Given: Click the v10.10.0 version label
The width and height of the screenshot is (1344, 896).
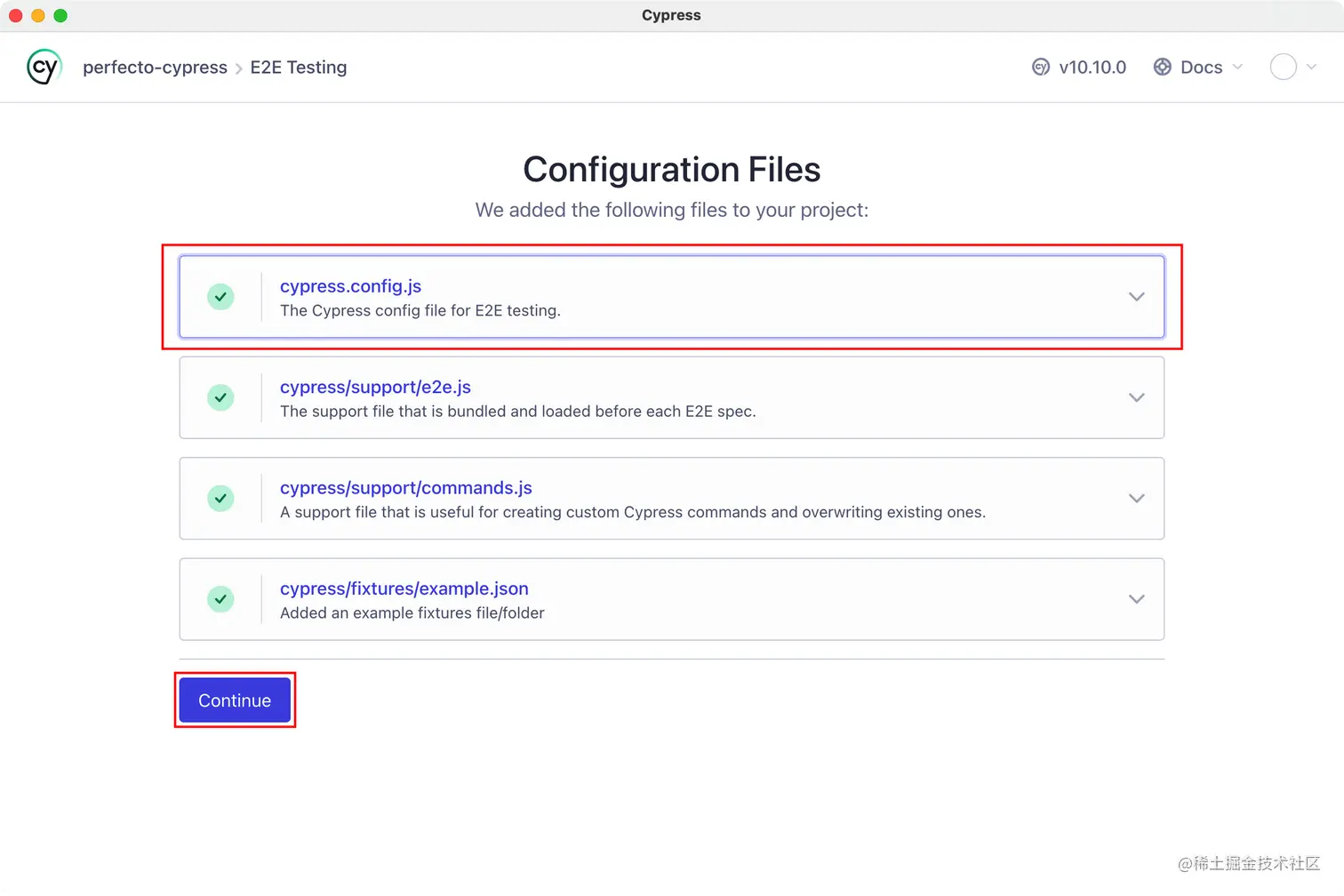Looking at the screenshot, I should click(1092, 68).
